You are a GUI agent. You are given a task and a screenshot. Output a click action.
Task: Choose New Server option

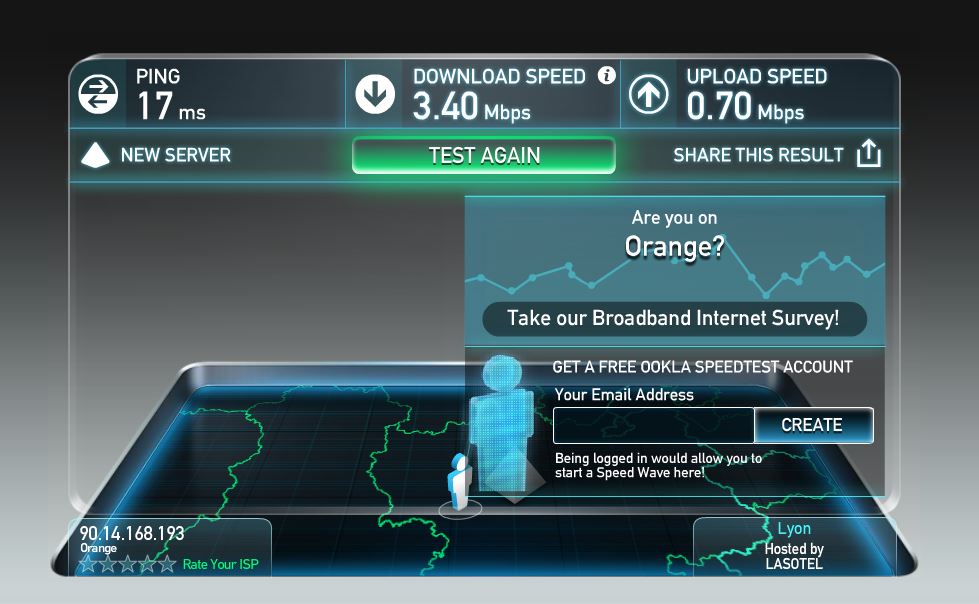tap(175, 155)
